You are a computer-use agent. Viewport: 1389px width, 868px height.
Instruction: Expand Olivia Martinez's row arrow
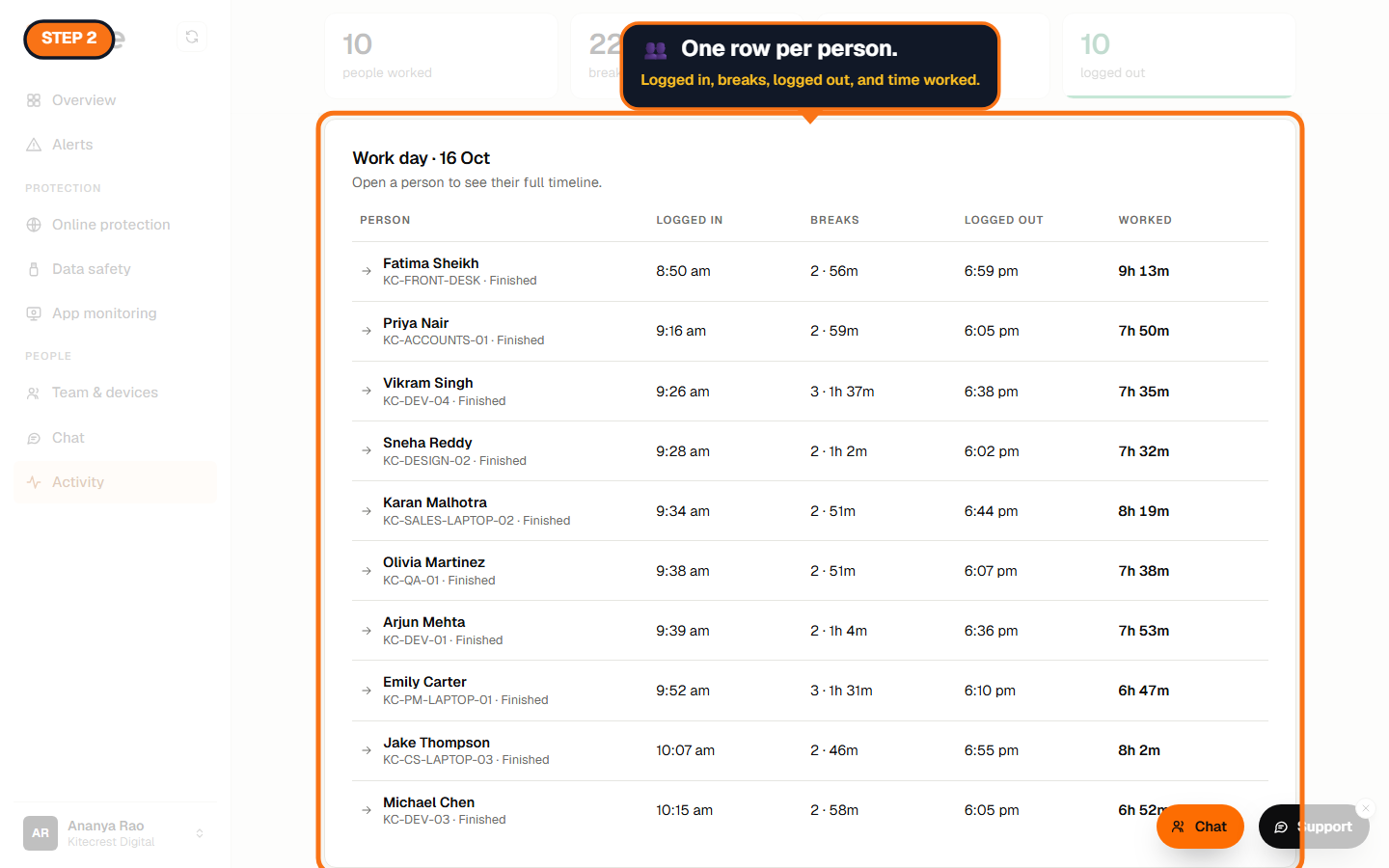367,571
